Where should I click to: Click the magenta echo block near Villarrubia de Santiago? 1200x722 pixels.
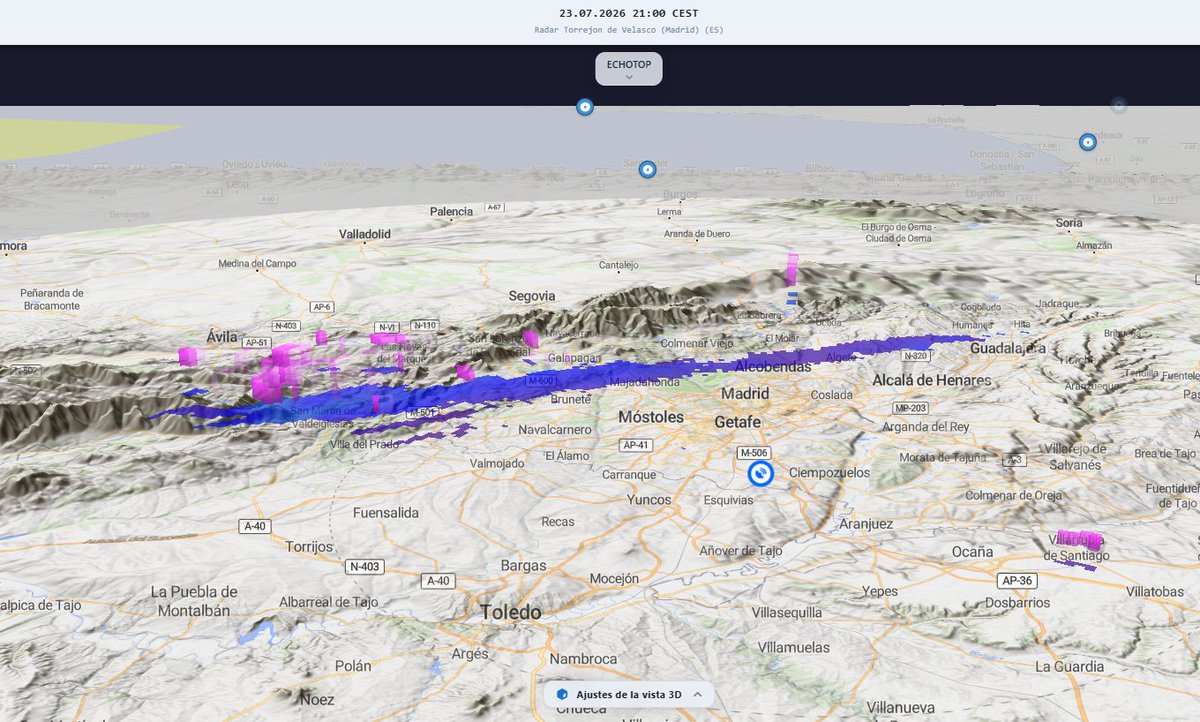pos(1079,540)
